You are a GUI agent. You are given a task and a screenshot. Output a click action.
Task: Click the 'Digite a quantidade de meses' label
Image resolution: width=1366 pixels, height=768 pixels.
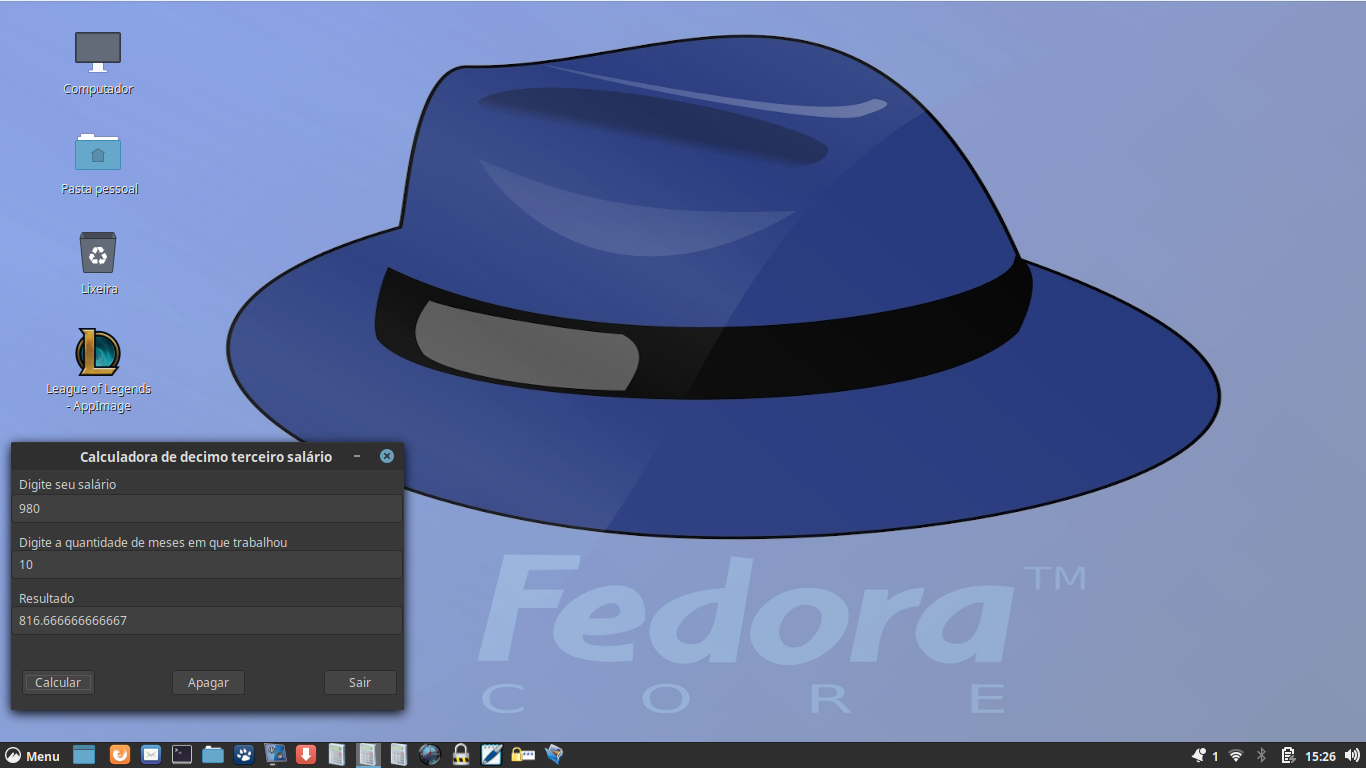(x=153, y=542)
